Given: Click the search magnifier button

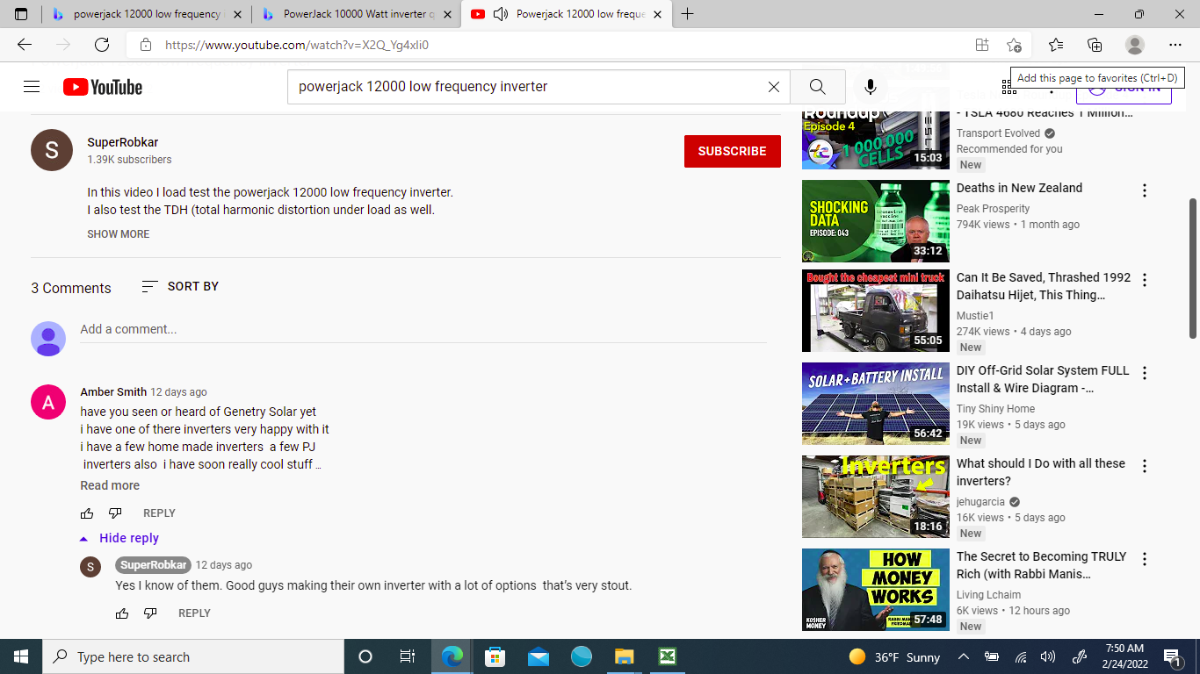Looking at the screenshot, I should pos(817,87).
